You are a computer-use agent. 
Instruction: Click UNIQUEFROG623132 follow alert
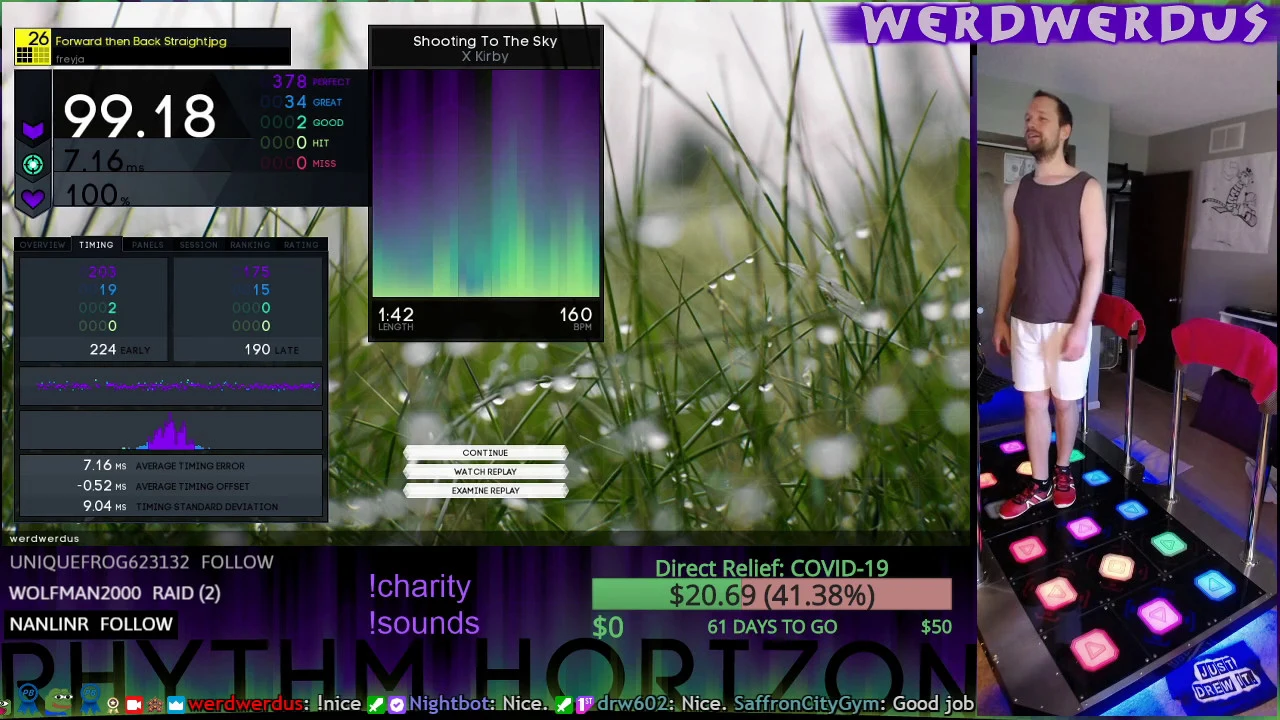(141, 562)
